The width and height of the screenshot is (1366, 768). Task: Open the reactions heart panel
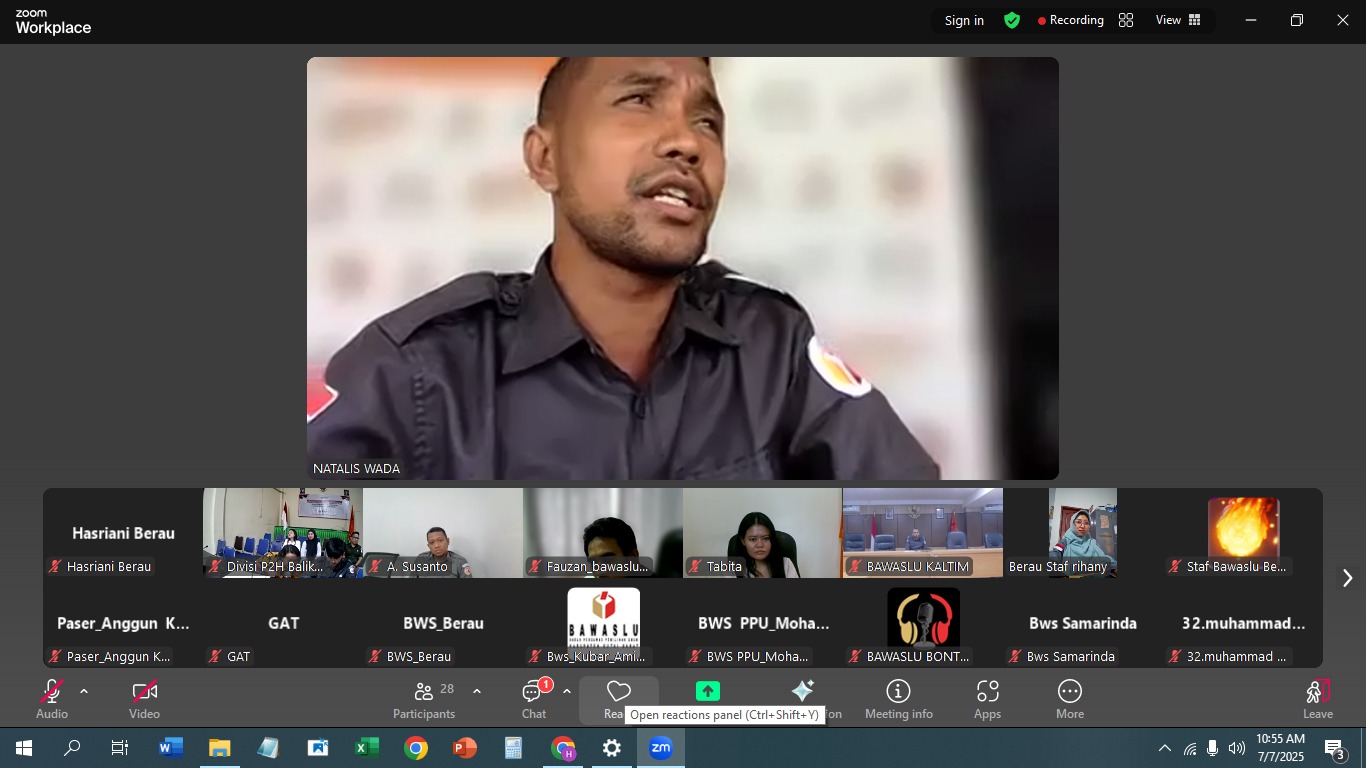619,693
